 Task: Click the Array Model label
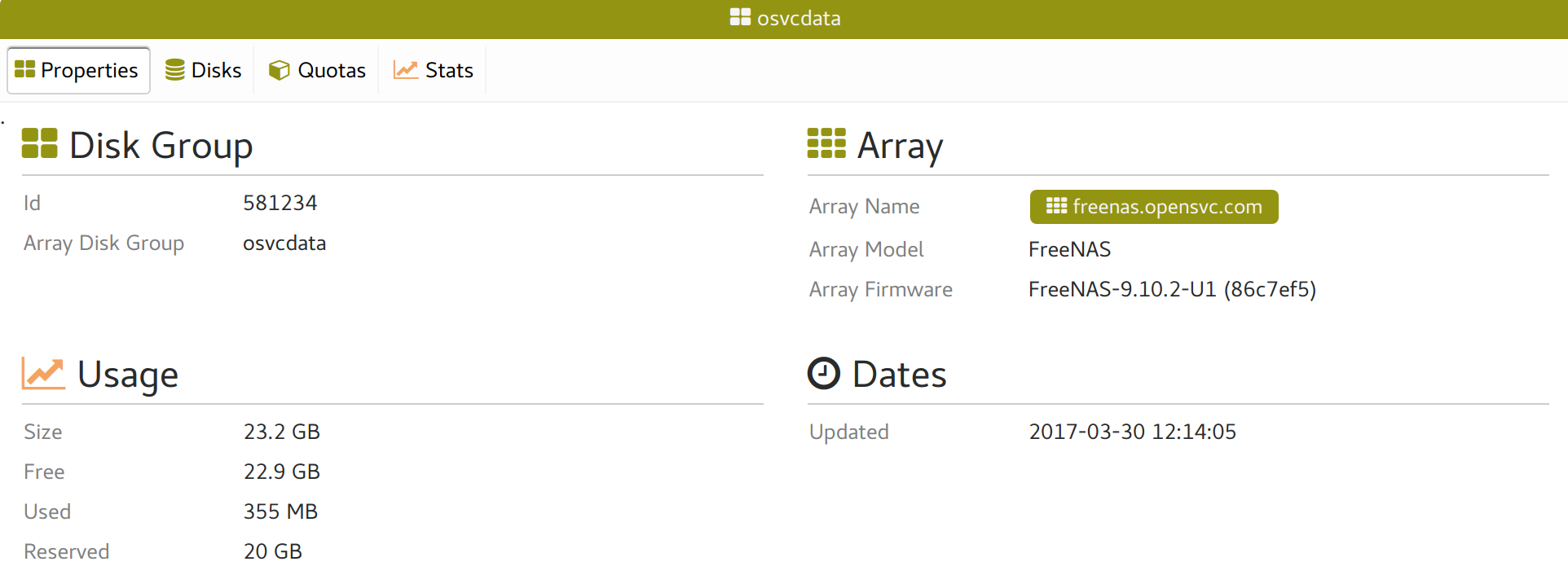coord(865,249)
